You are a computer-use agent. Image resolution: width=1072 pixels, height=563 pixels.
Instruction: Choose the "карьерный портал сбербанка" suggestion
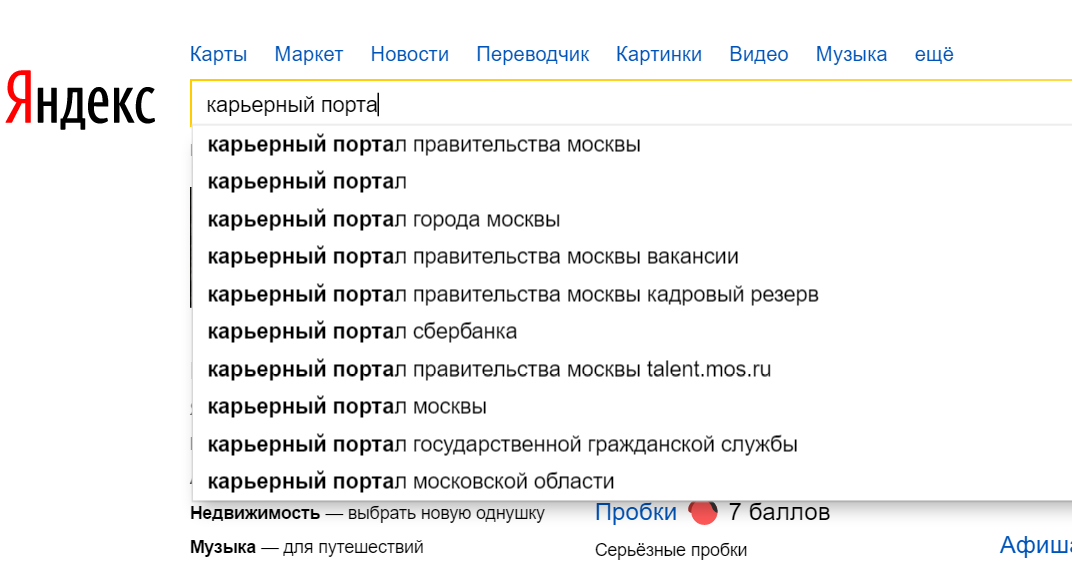coord(362,331)
